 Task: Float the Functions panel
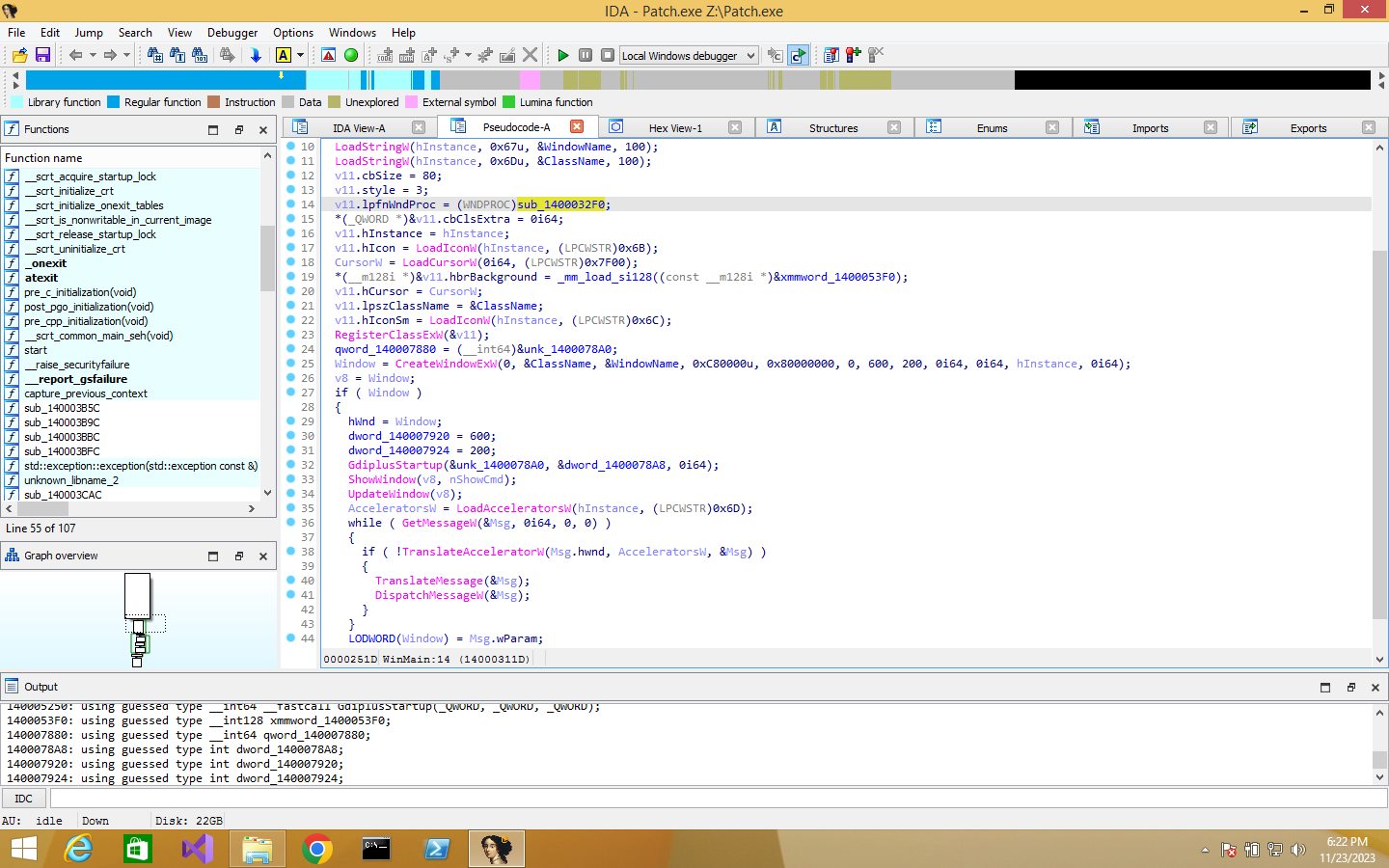(x=239, y=129)
